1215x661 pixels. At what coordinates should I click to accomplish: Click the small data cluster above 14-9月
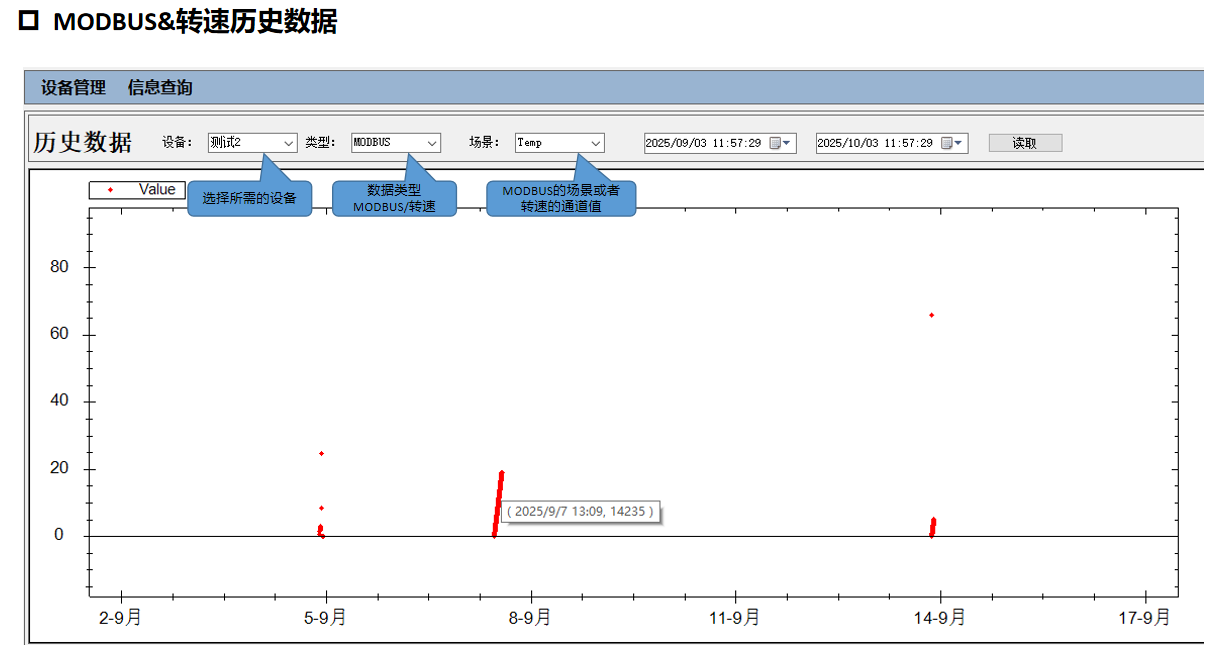point(933,526)
